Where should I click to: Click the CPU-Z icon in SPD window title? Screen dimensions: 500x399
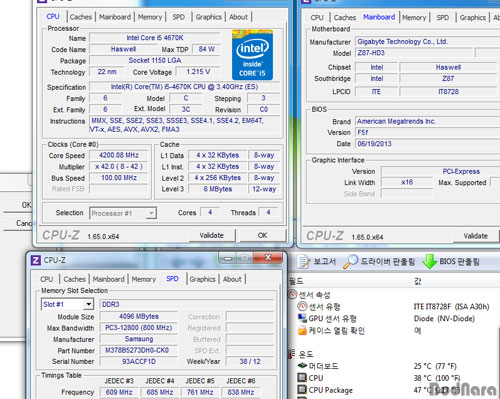point(36,260)
